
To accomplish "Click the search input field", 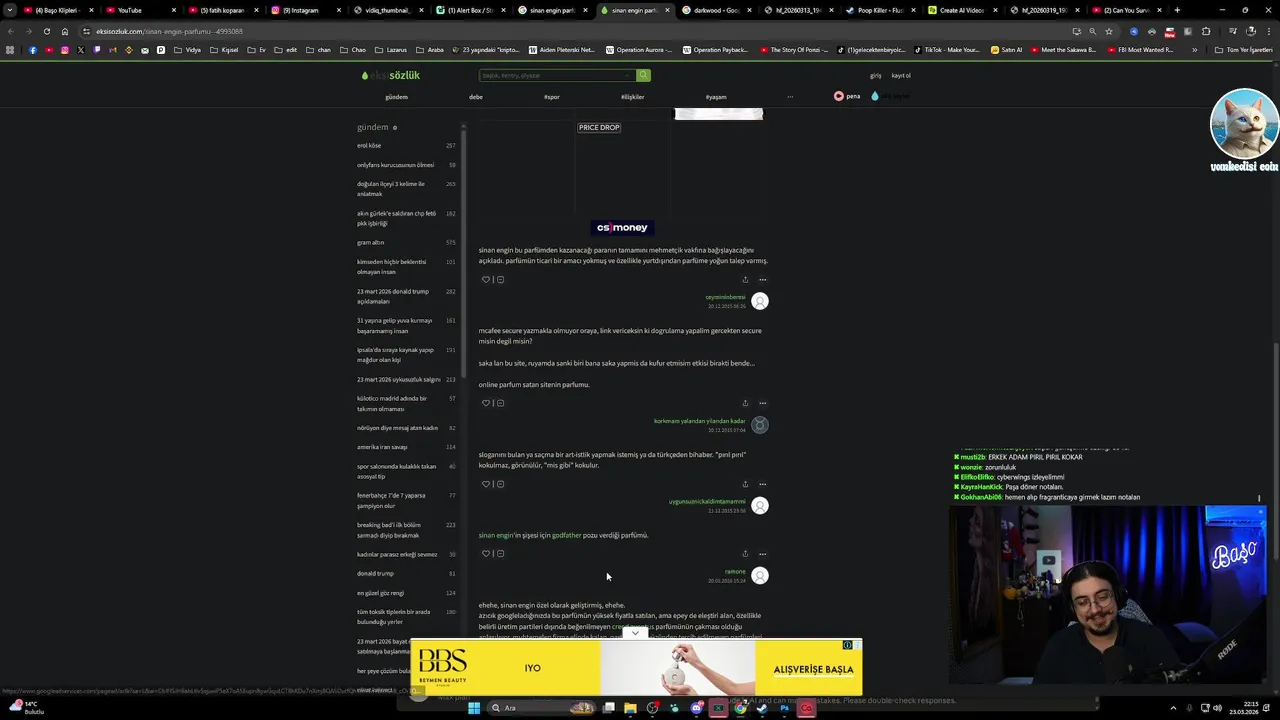I will click(557, 75).
